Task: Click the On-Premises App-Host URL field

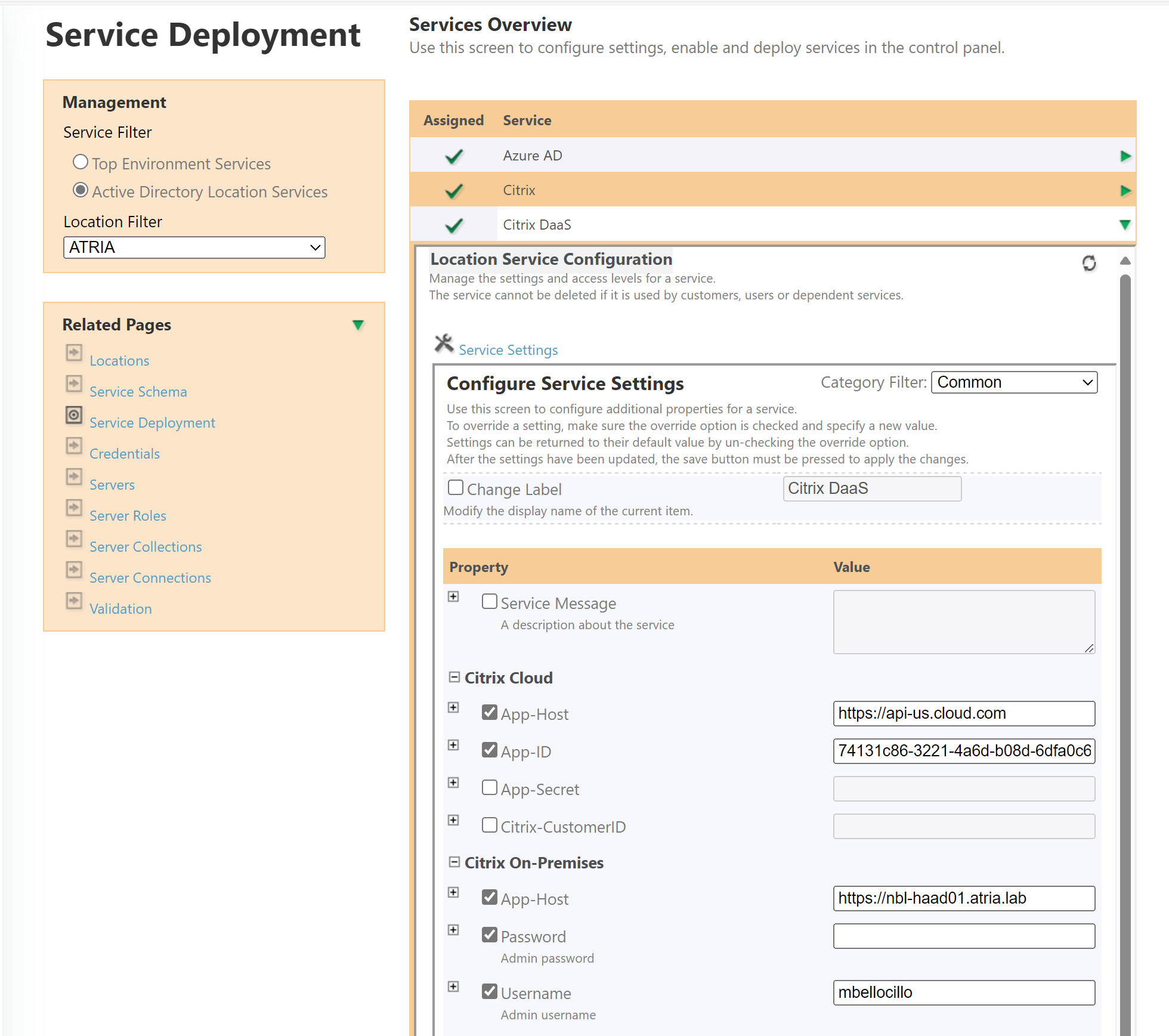Action: click(964, 898)
